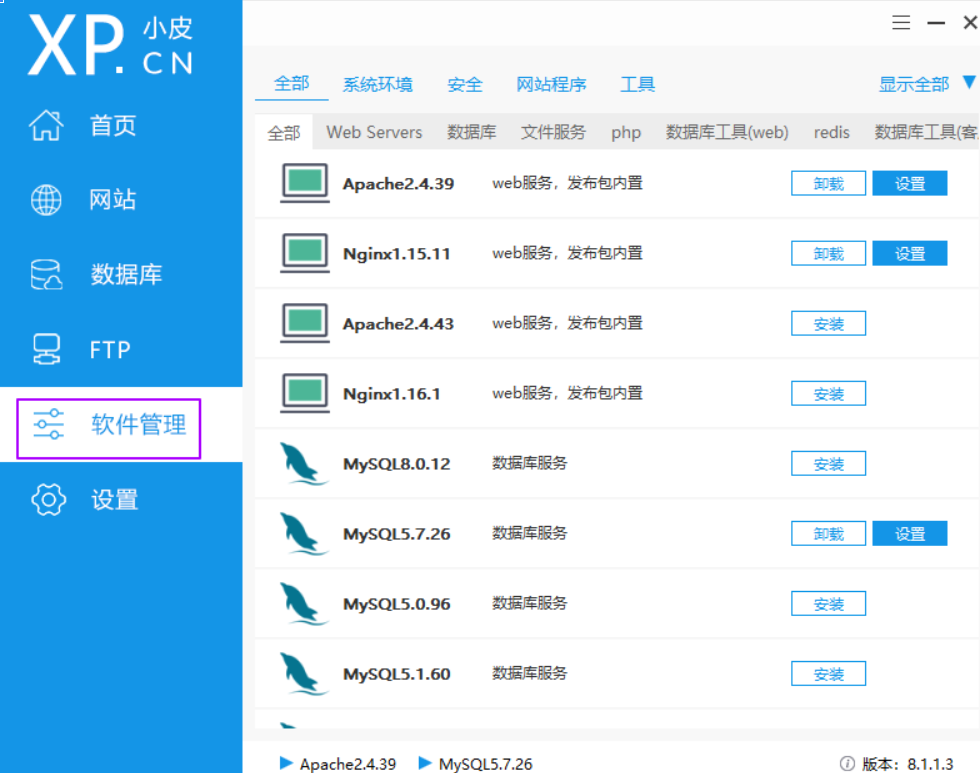
Task: Click the MySQL8.0.12 dolphin icon
Action: tap(303, 464)
